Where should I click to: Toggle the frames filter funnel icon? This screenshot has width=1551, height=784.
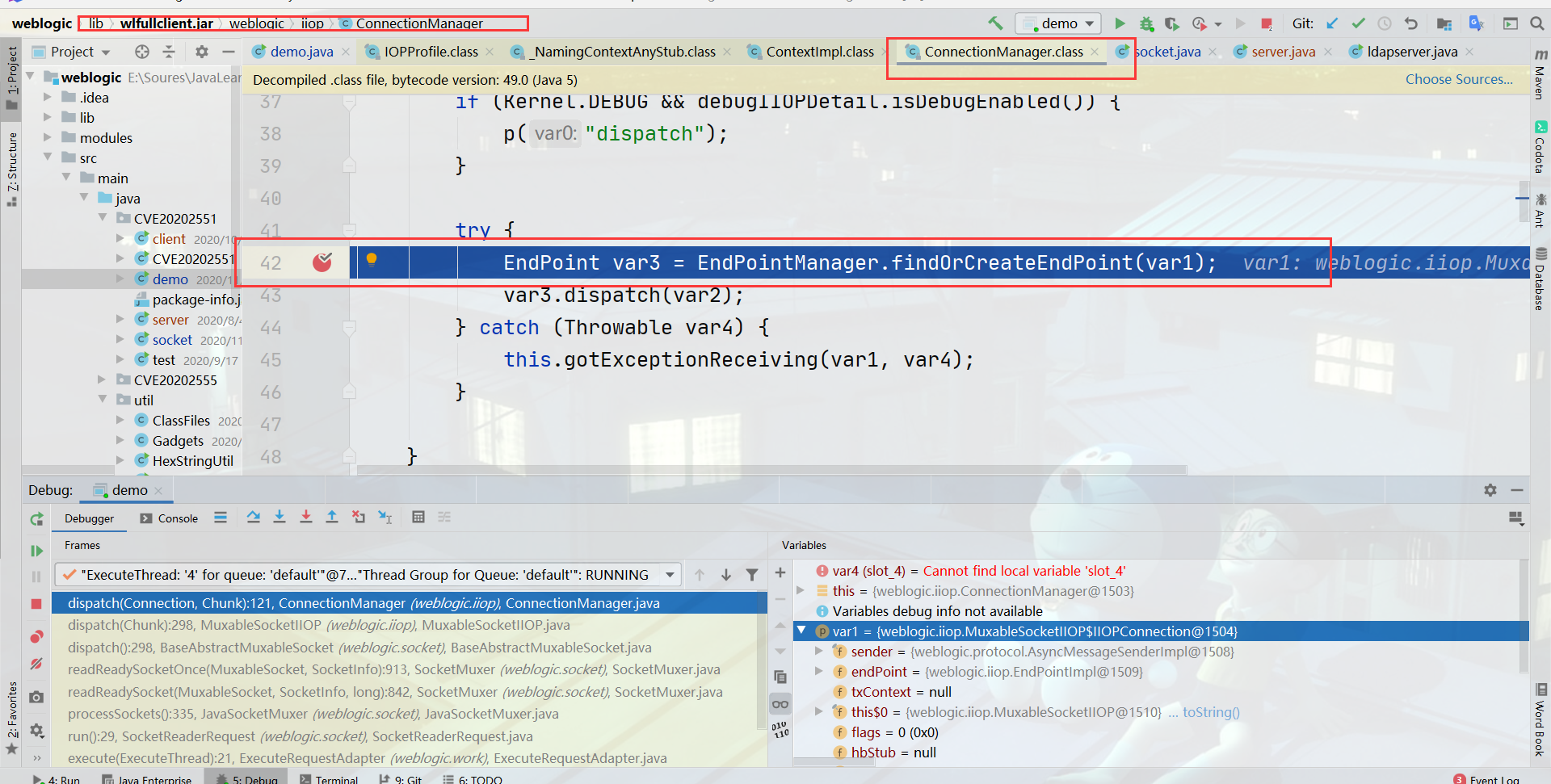coord(752,575)
